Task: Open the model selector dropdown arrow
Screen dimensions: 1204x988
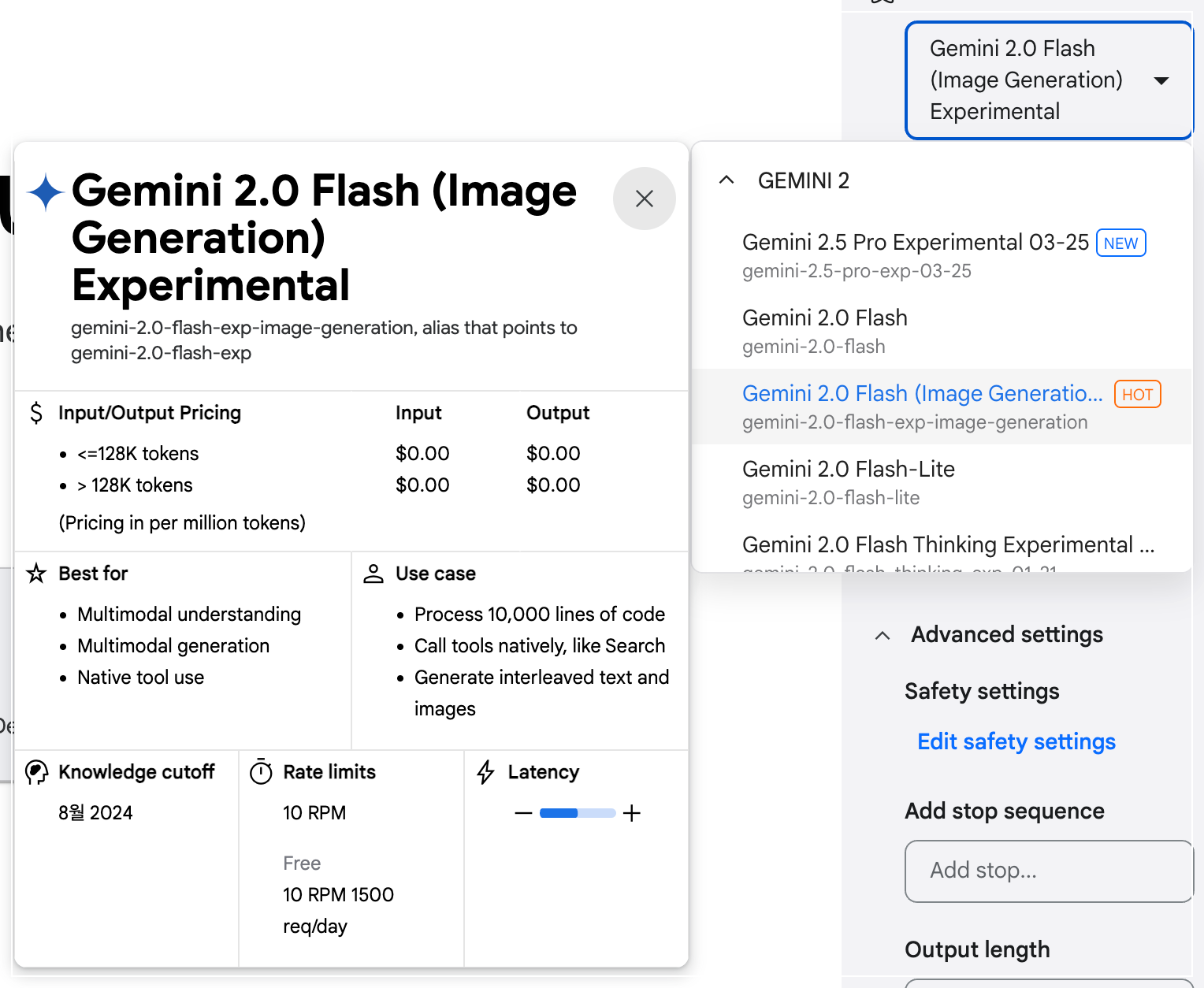Action: tap(1162, 80)
